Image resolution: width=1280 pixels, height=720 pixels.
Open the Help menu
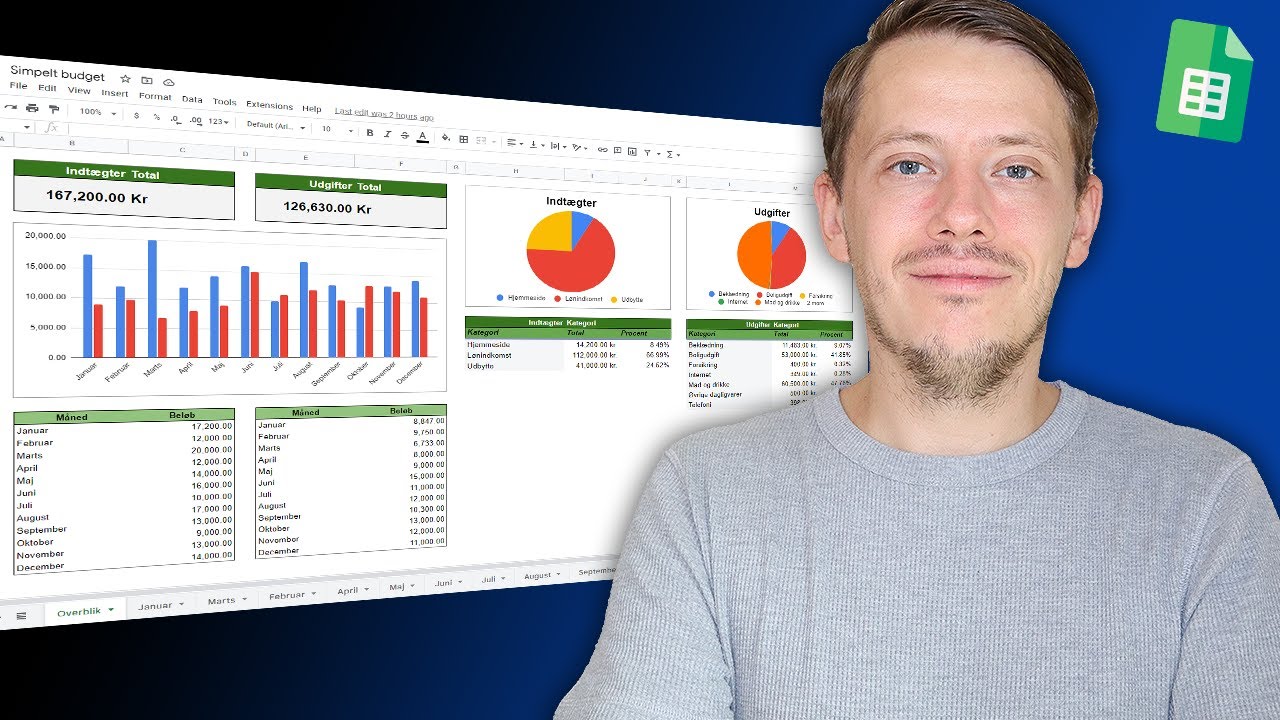[312, 109]
